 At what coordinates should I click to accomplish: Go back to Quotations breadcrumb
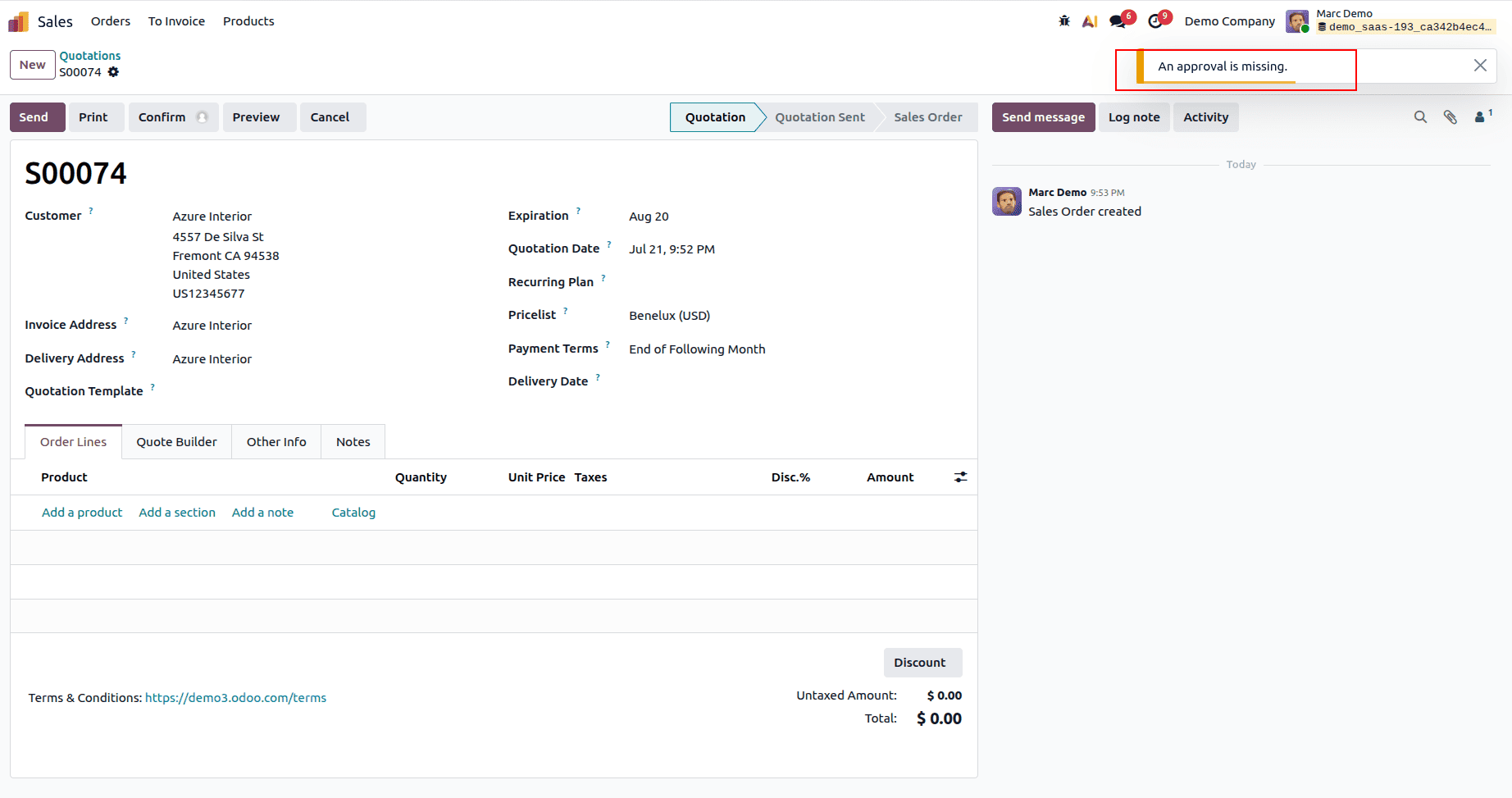click(x=90, y=56)
